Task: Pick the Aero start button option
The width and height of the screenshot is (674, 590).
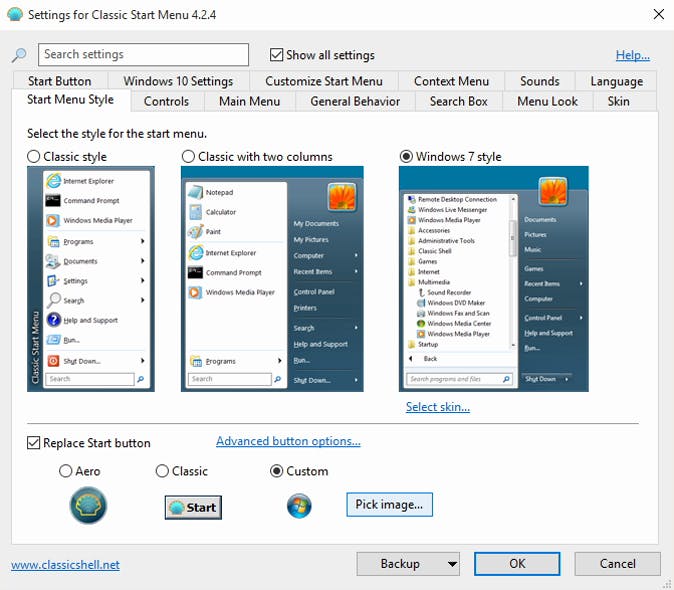Action: click(65, 471)
